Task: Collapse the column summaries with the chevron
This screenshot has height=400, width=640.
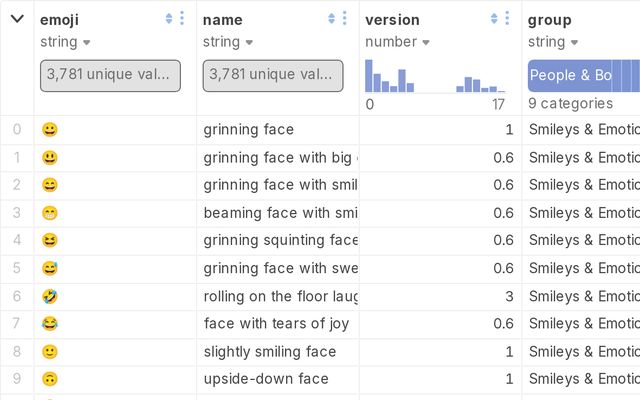Action: coord(17,19)
